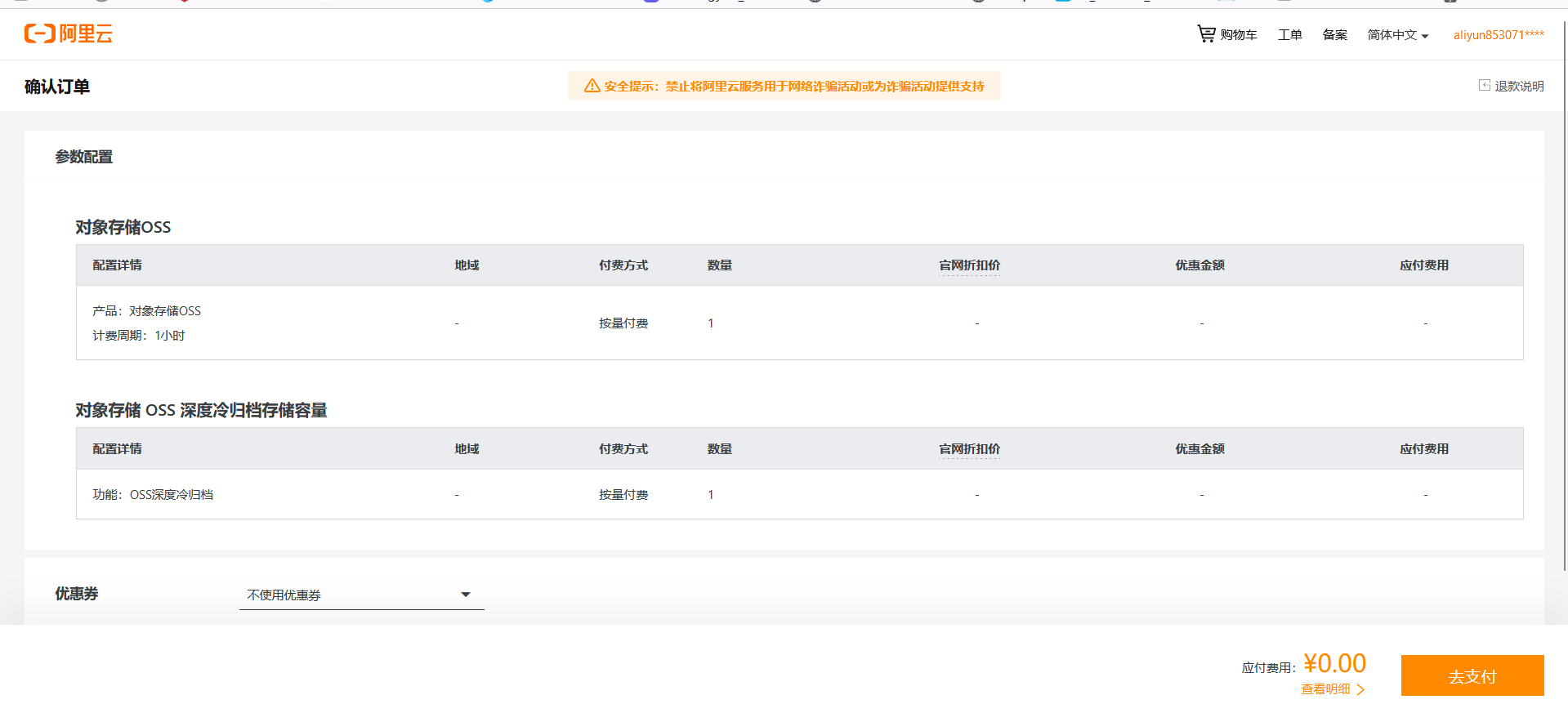The image size is (1568, 713).
Task: Click the ¥0.00 payable amount
Action: click(1335, 663)
